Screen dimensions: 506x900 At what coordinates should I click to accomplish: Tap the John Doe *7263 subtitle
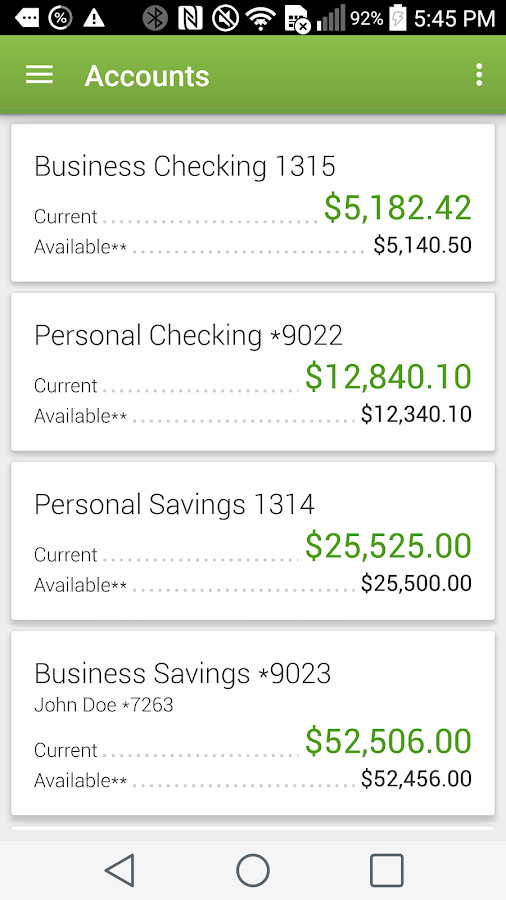tap(104, 704)
